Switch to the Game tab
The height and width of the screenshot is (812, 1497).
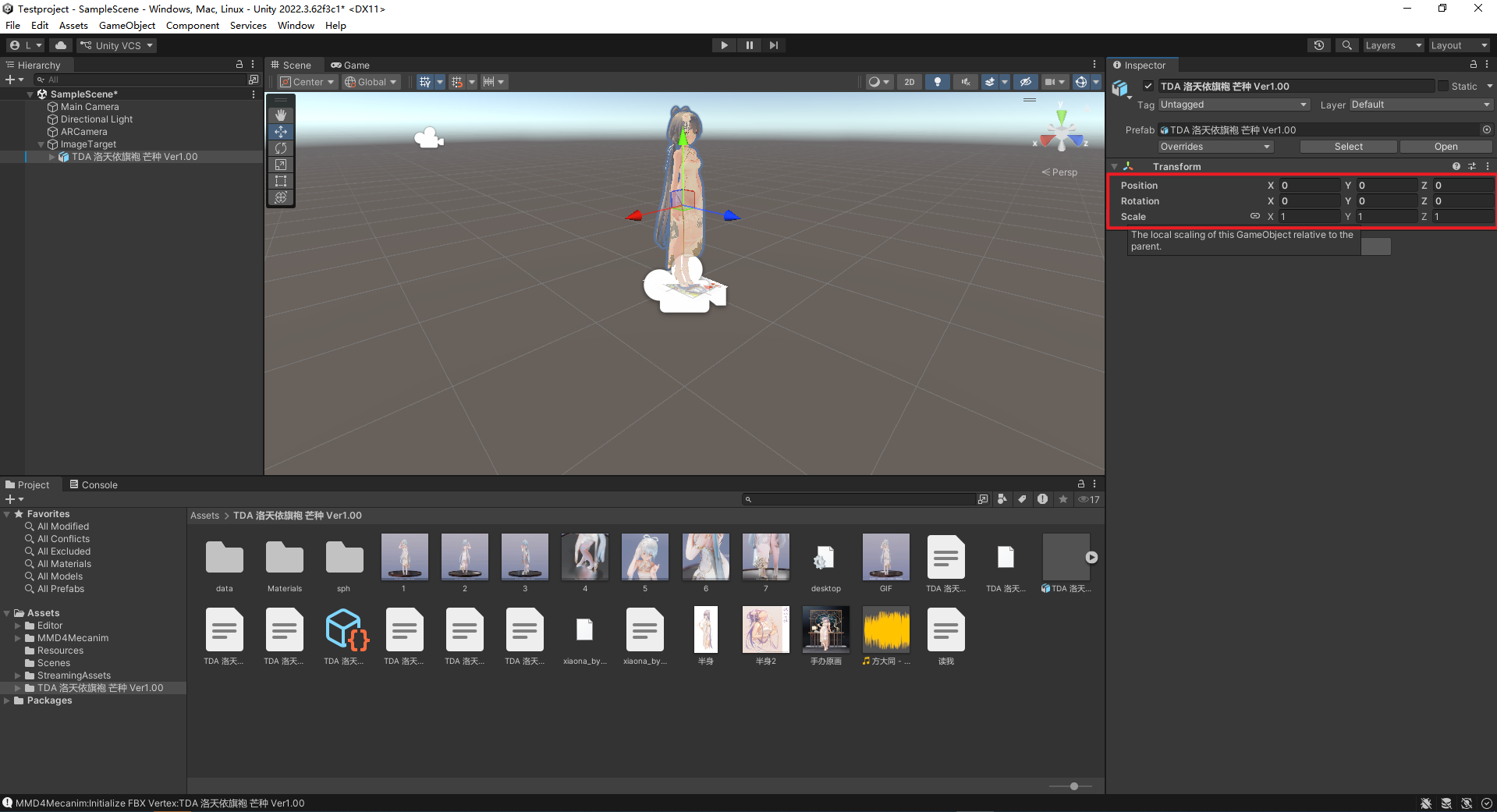350,66
